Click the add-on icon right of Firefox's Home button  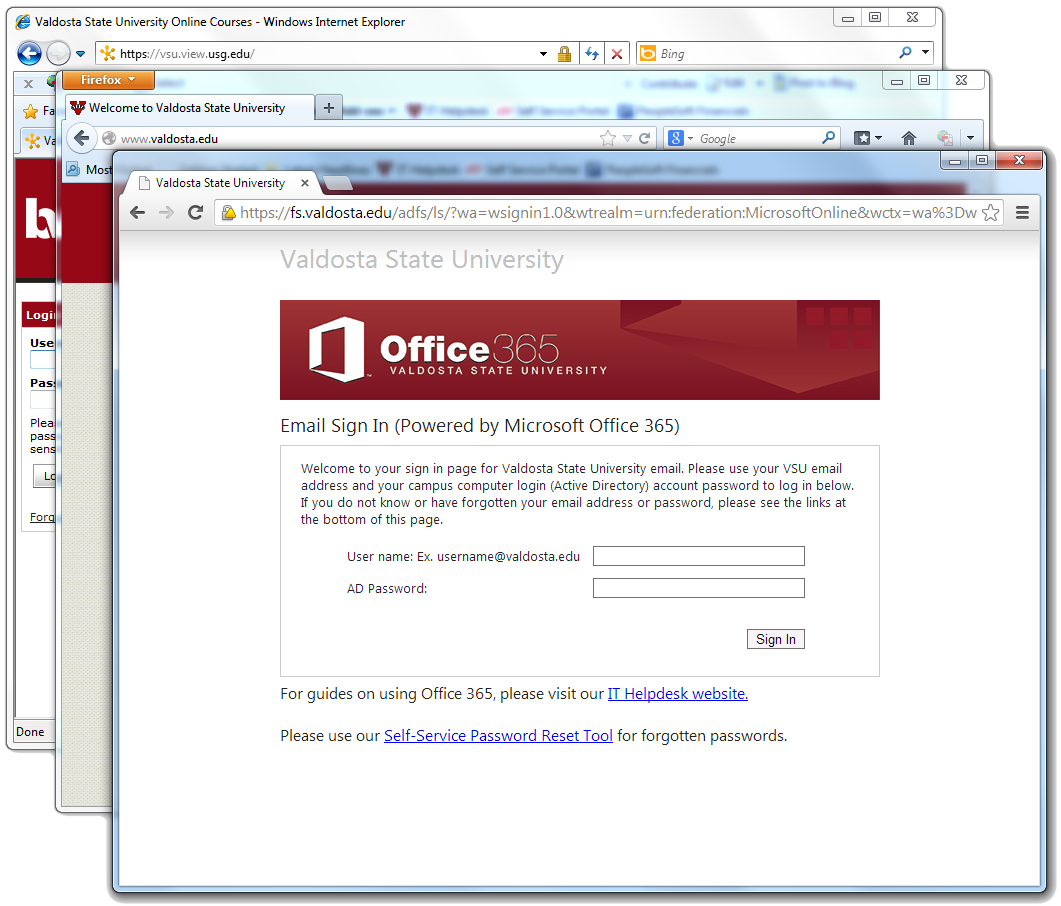(945, 138)
